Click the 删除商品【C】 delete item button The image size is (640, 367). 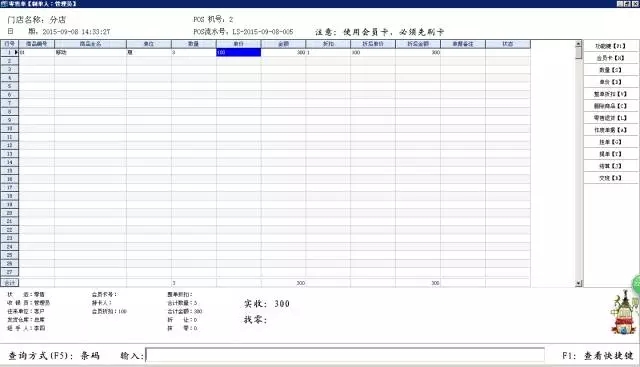coord(610,106)
